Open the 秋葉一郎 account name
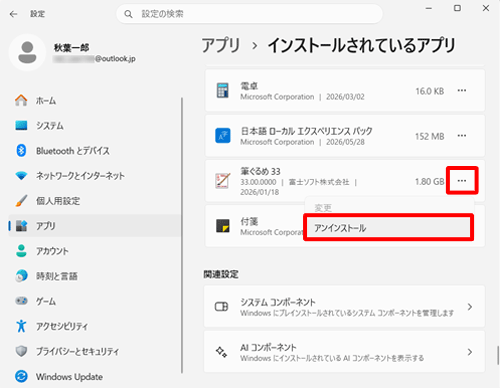Viewport: 500px width, 388px height. coord(72,48)
